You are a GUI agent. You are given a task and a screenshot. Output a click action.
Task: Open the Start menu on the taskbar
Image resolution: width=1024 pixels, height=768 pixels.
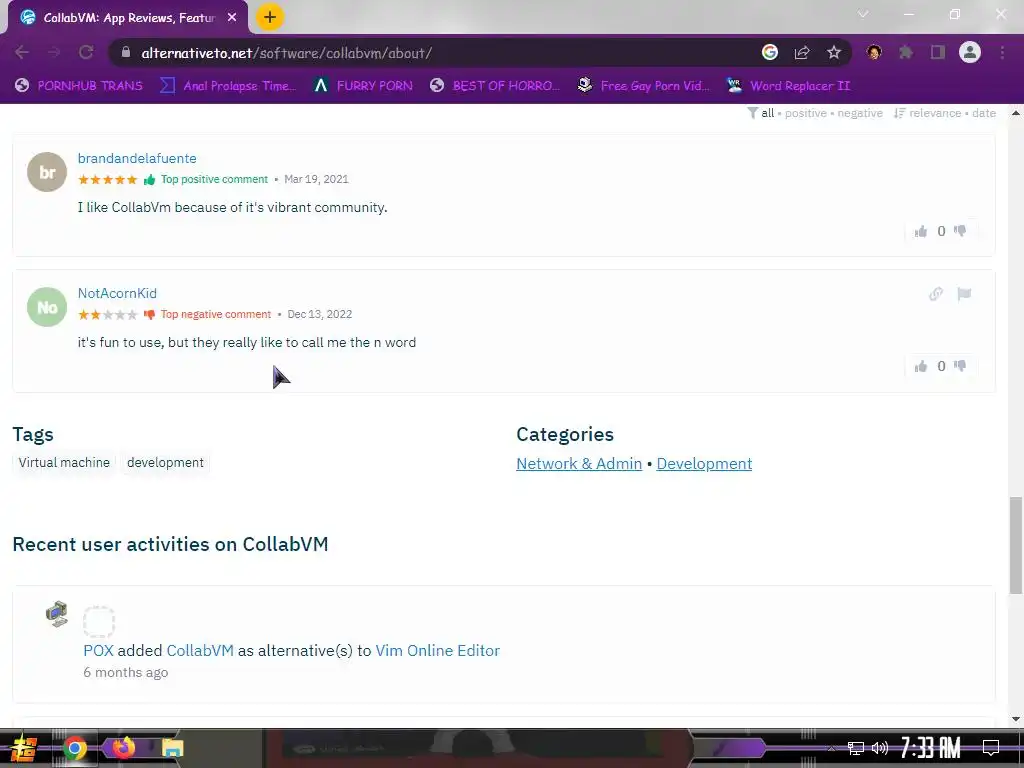tap(24, 748)
